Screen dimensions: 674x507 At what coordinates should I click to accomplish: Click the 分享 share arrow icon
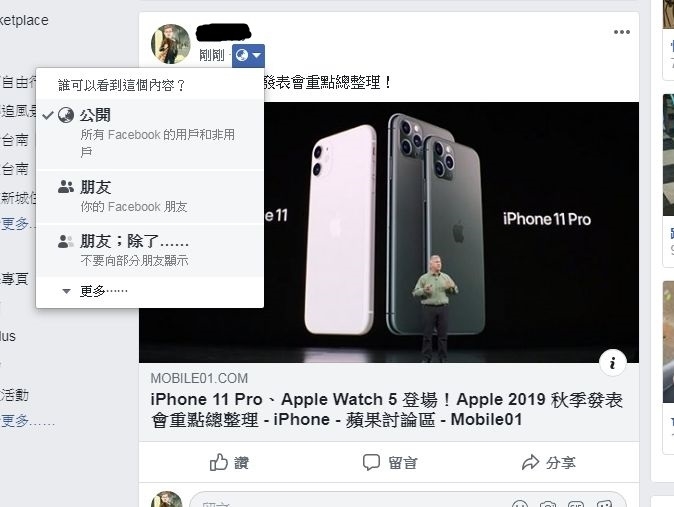coord(530,463)
